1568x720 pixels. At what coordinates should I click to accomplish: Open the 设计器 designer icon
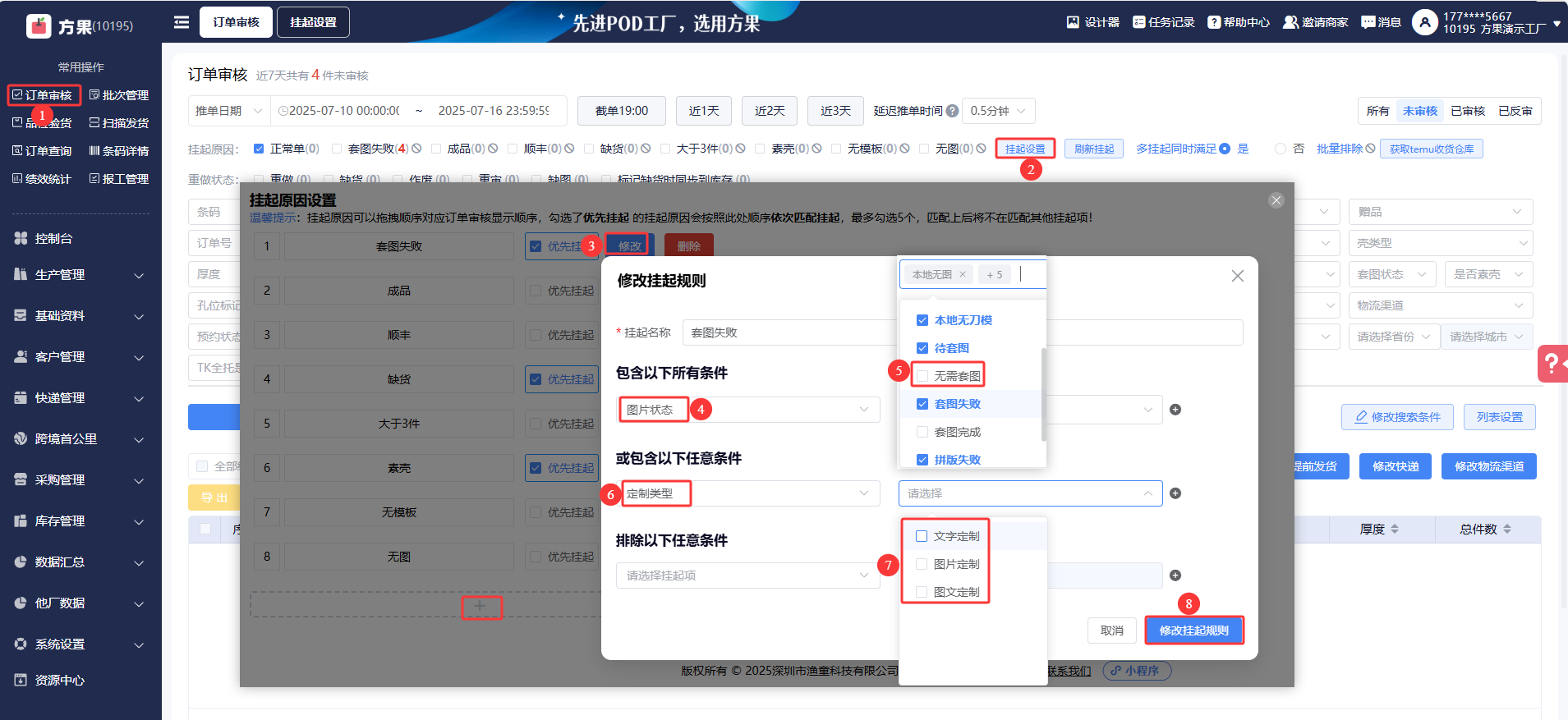coord(1073,22)
